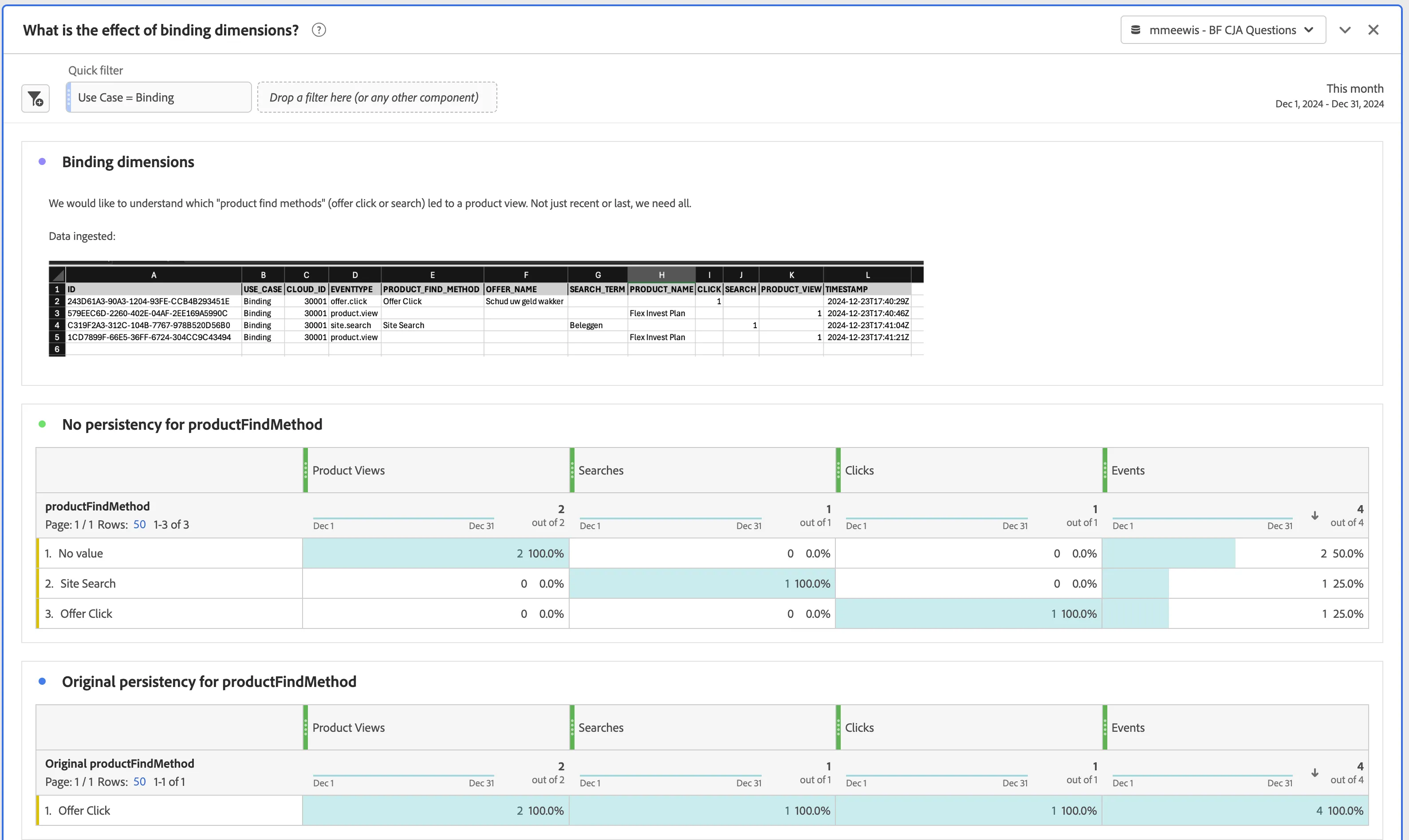Click the 1 100.0% Searches cell for Site Search
Screen dimensions: 1409x840
[703, 584]
